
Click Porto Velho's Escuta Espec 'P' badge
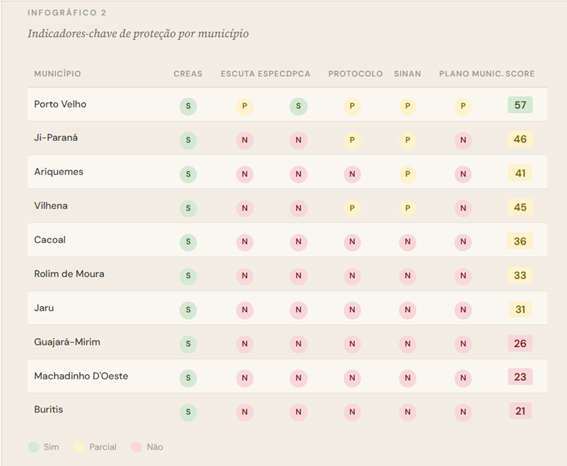tap(245, 106)
